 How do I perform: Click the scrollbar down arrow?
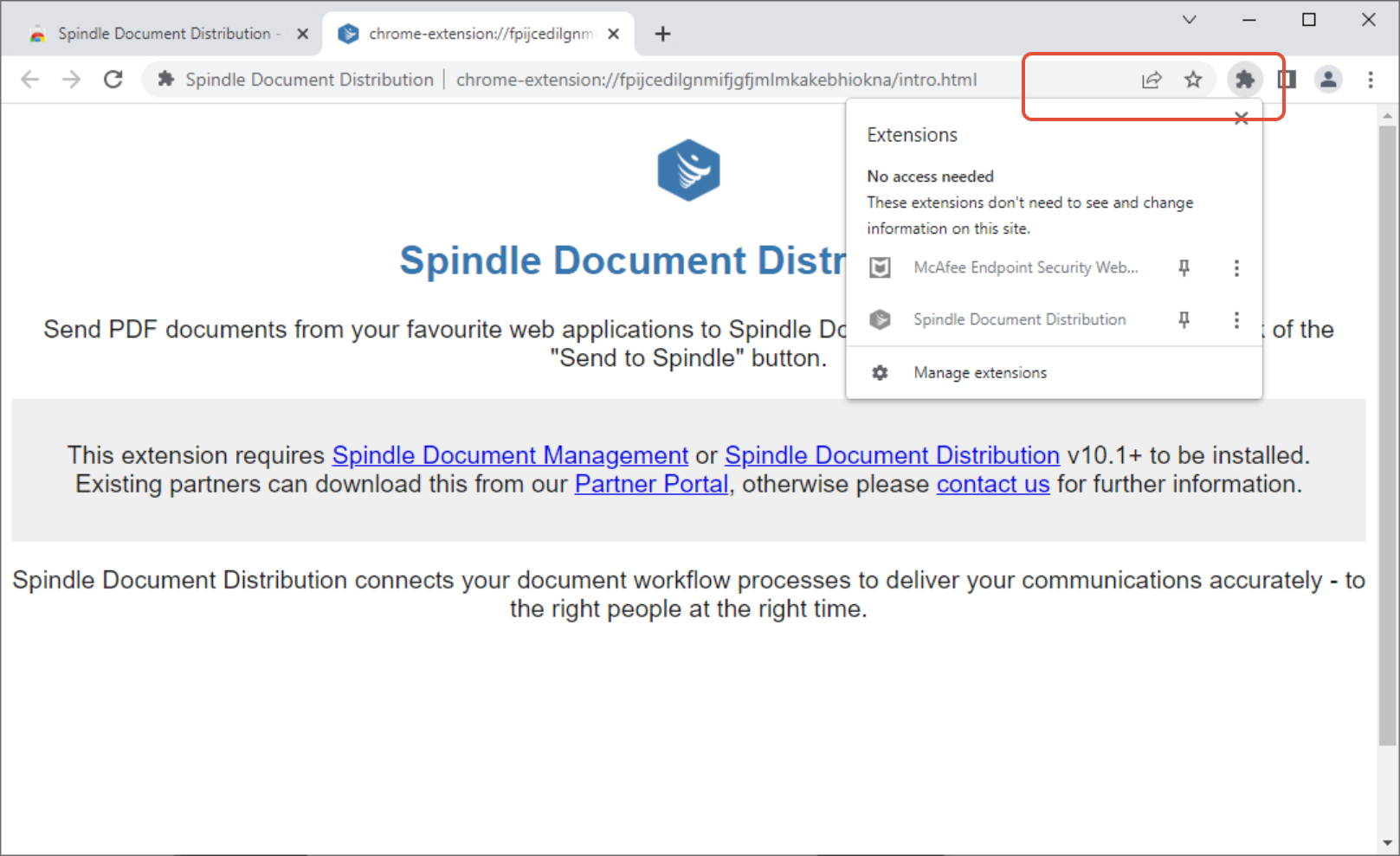point(1388,842)
